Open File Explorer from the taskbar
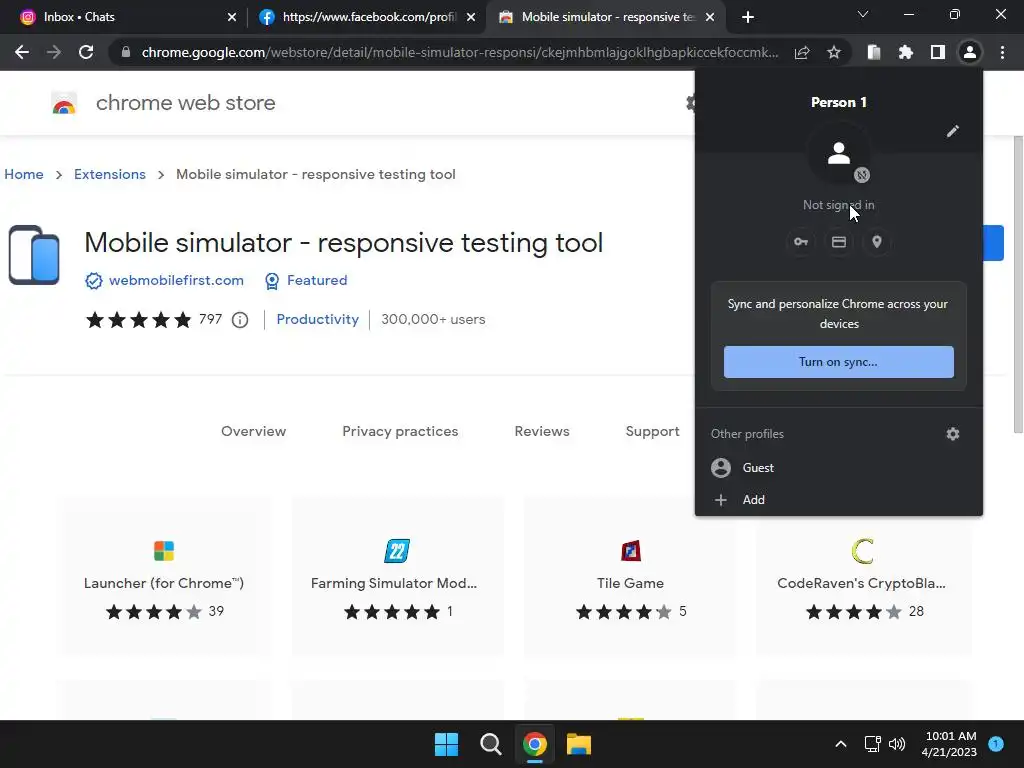The image size is (1024, 768). click(579, 744)
